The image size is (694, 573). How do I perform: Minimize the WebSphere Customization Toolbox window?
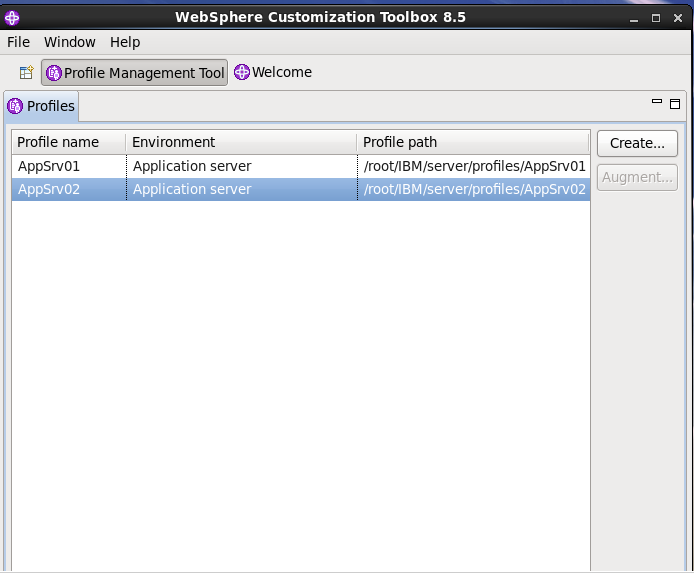coord(634,19)
